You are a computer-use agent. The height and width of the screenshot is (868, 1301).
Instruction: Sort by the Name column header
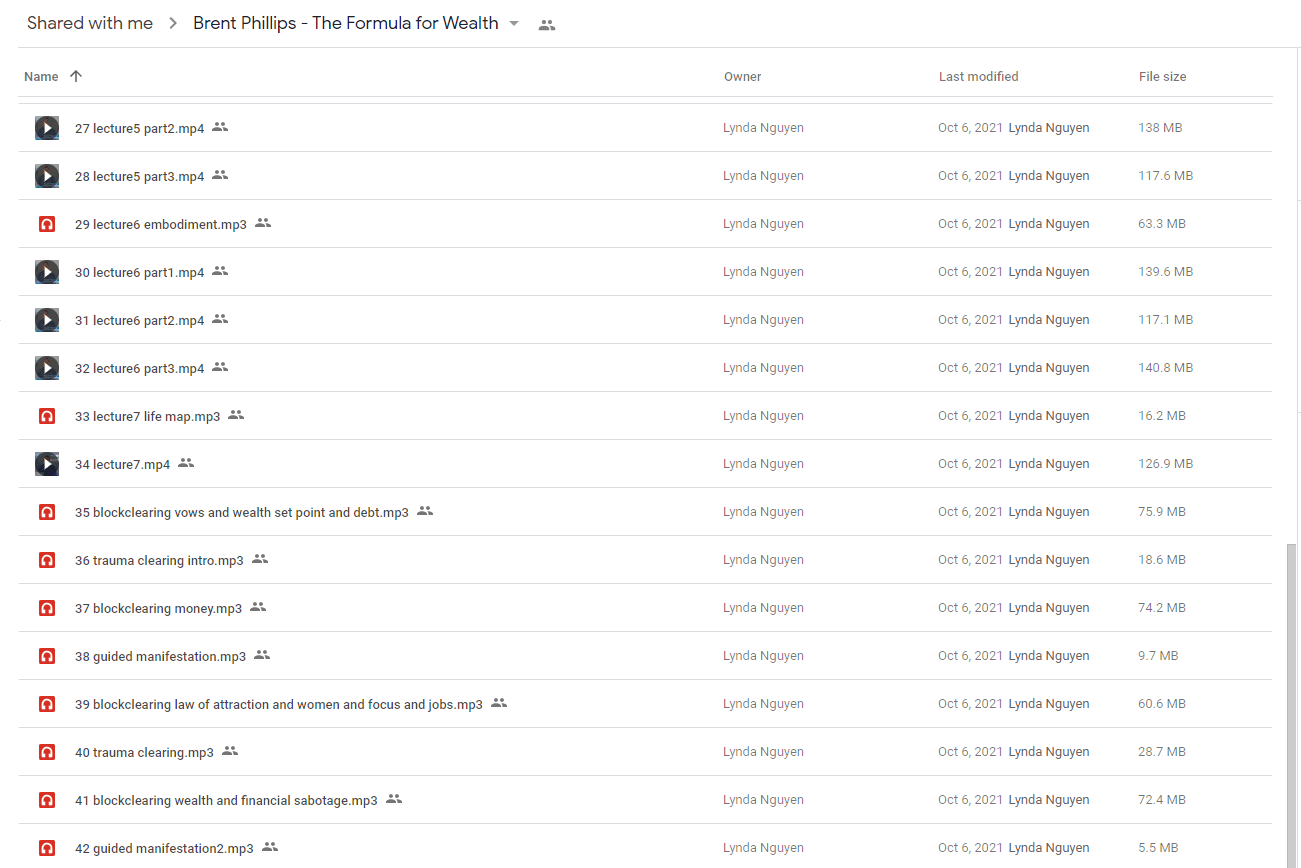tap(41, 77)
